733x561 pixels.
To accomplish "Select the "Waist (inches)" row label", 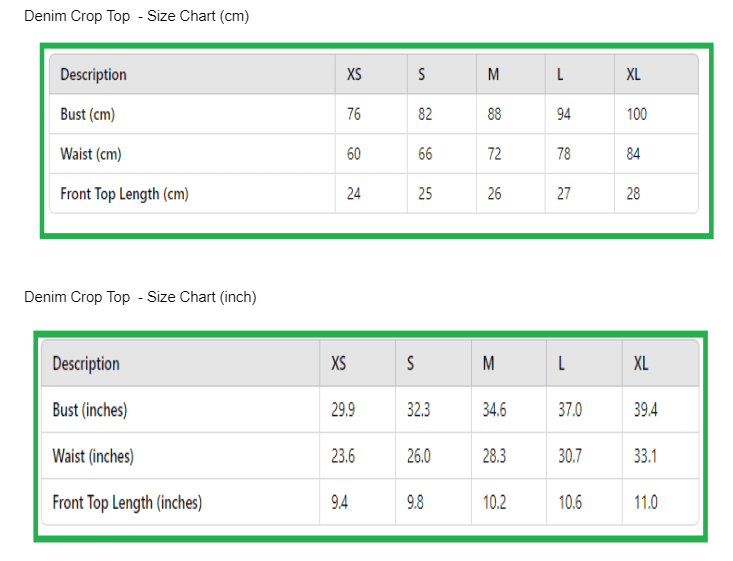I will [x=93, y=456].
